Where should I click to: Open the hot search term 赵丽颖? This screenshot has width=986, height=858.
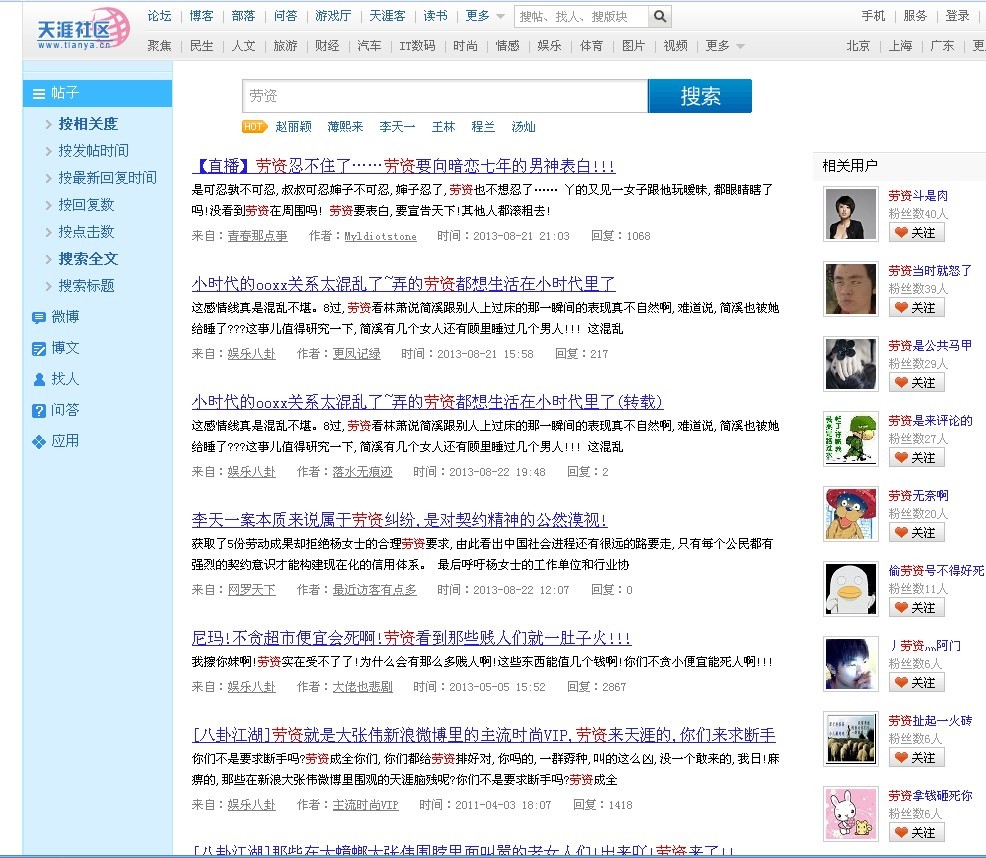point(293,127)
